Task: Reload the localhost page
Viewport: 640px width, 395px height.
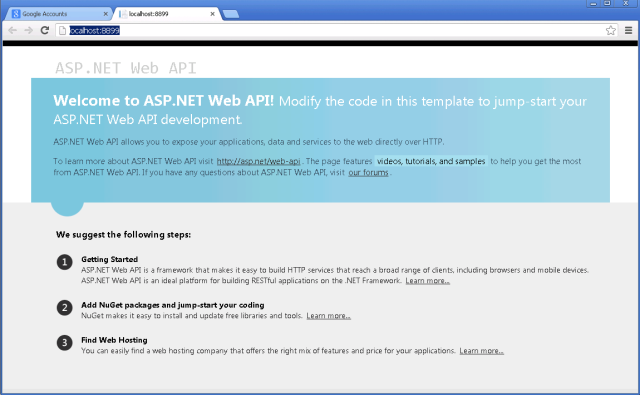Action: (x=44, y=30)
